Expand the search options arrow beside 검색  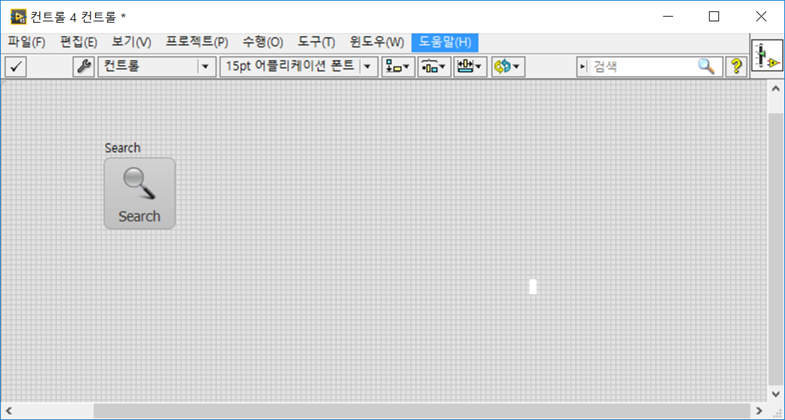[x=583, y=67]
